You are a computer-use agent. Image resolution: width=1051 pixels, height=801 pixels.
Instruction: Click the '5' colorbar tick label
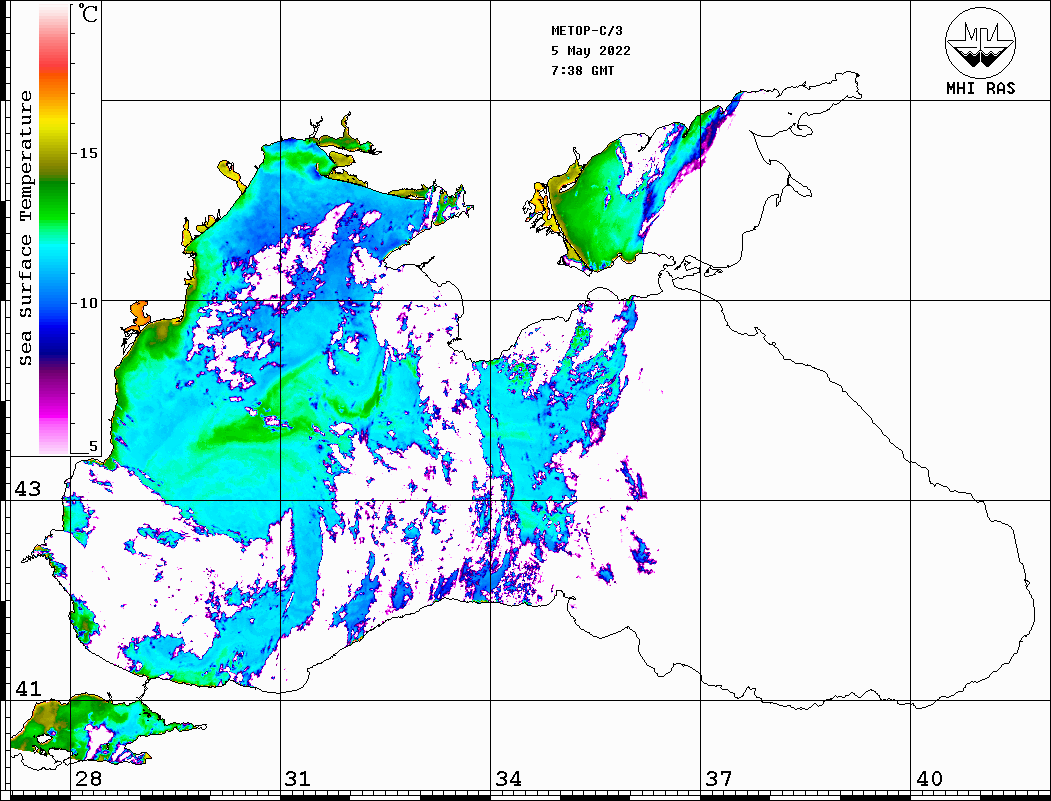[x=93, y=446]
